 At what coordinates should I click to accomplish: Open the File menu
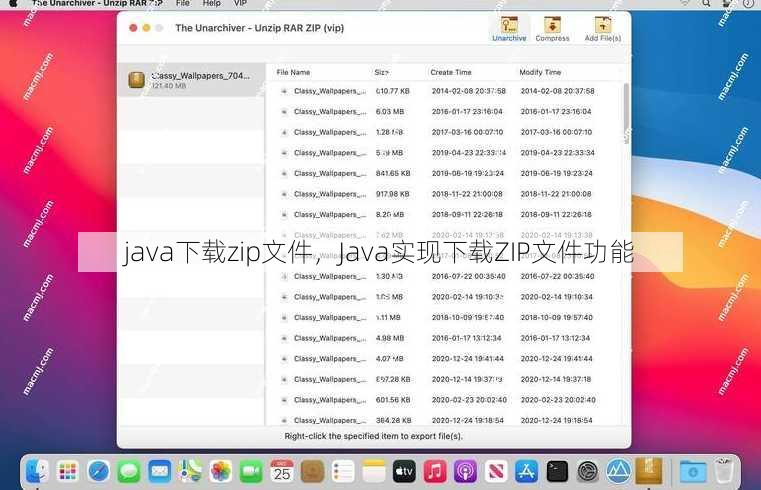coord(183,3)
